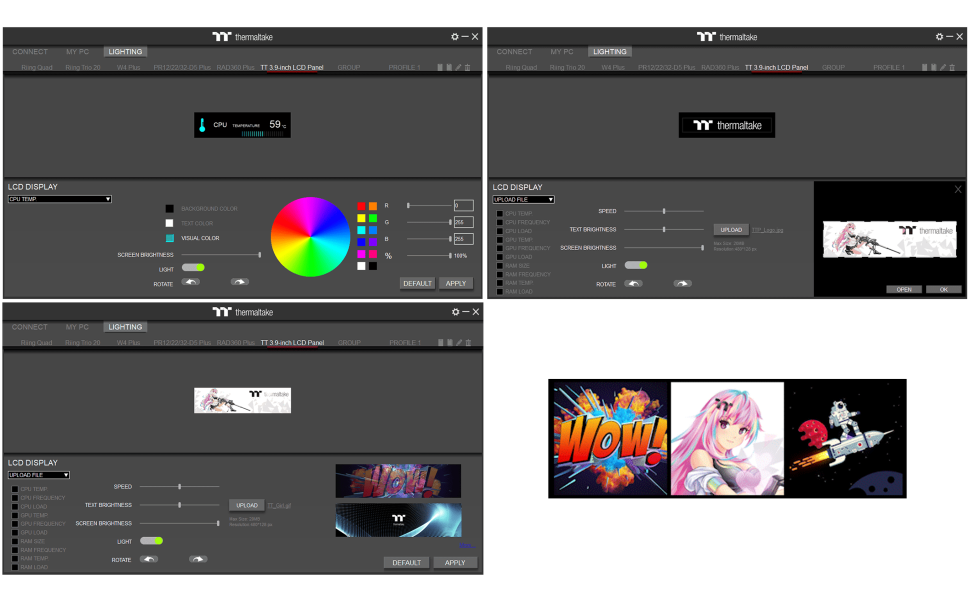Select the WOW! image thumbnail
970x600 pixels.
pyautogui.click(x=398, y=481)
